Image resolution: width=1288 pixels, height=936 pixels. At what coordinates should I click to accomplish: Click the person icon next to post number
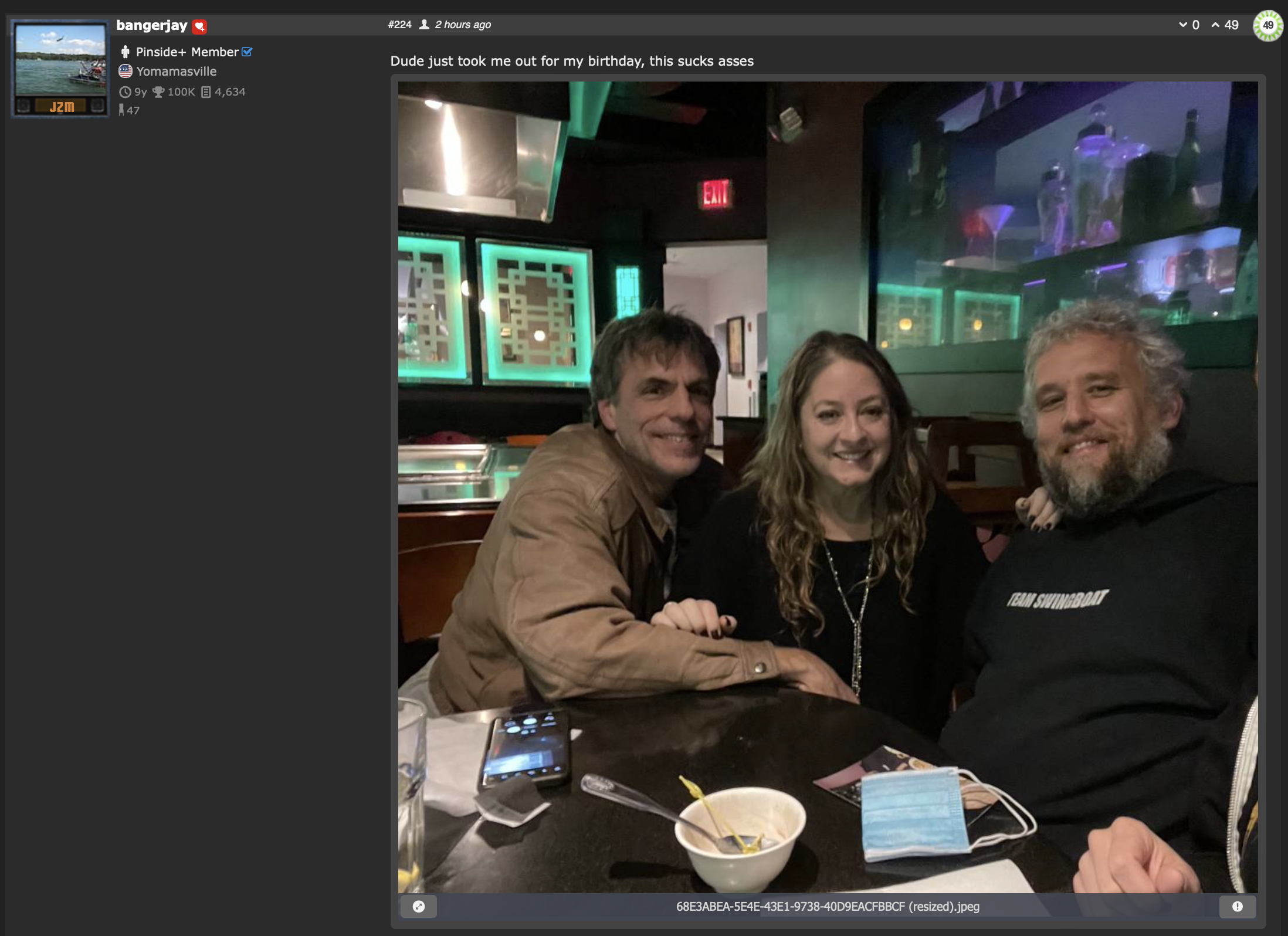425,25
